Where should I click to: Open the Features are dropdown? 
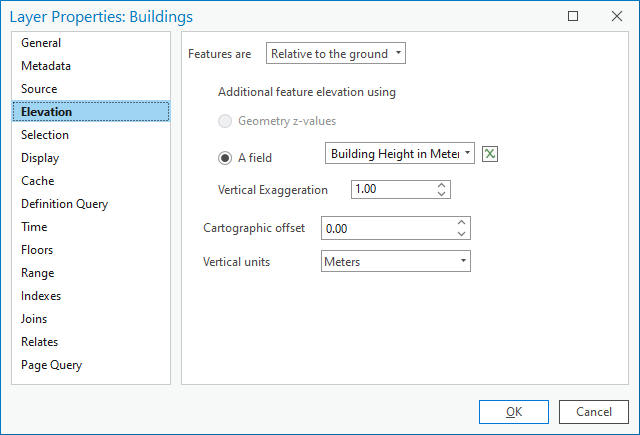click(x=336, y=53)
